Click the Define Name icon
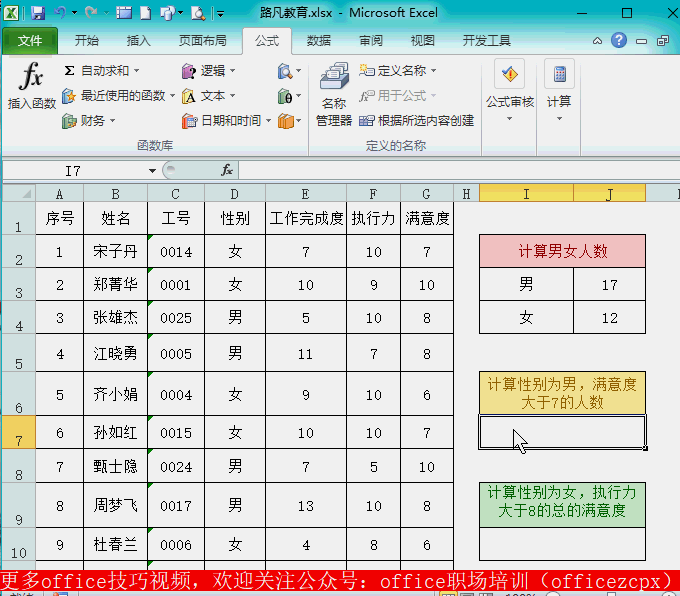 [367, 70]
